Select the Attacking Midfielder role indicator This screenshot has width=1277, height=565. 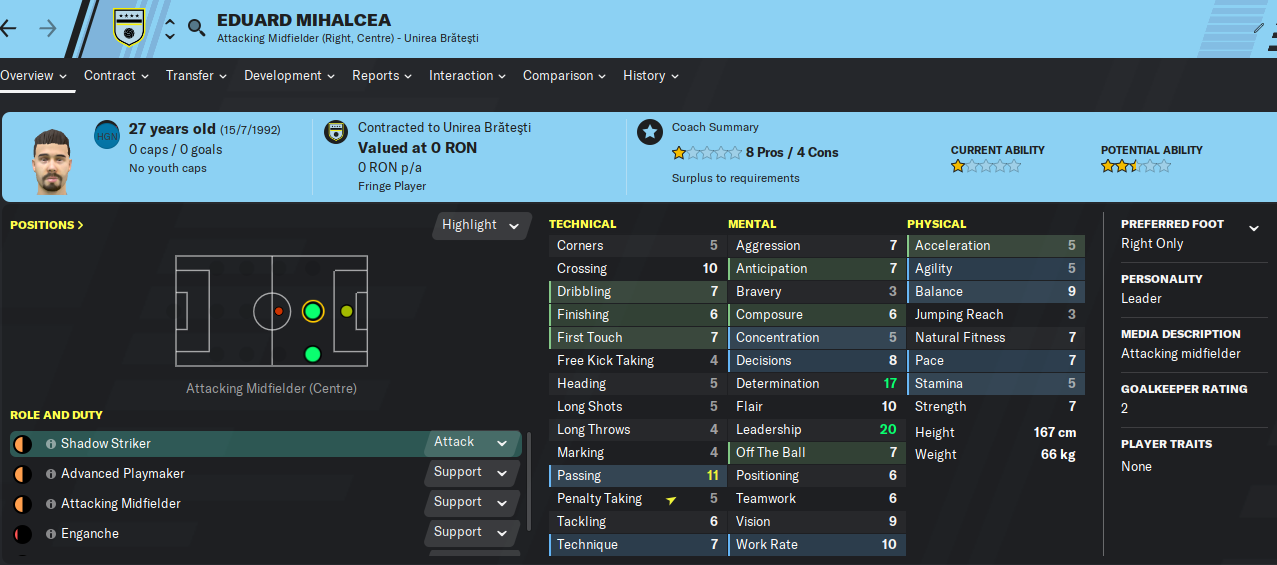point(22,504)
